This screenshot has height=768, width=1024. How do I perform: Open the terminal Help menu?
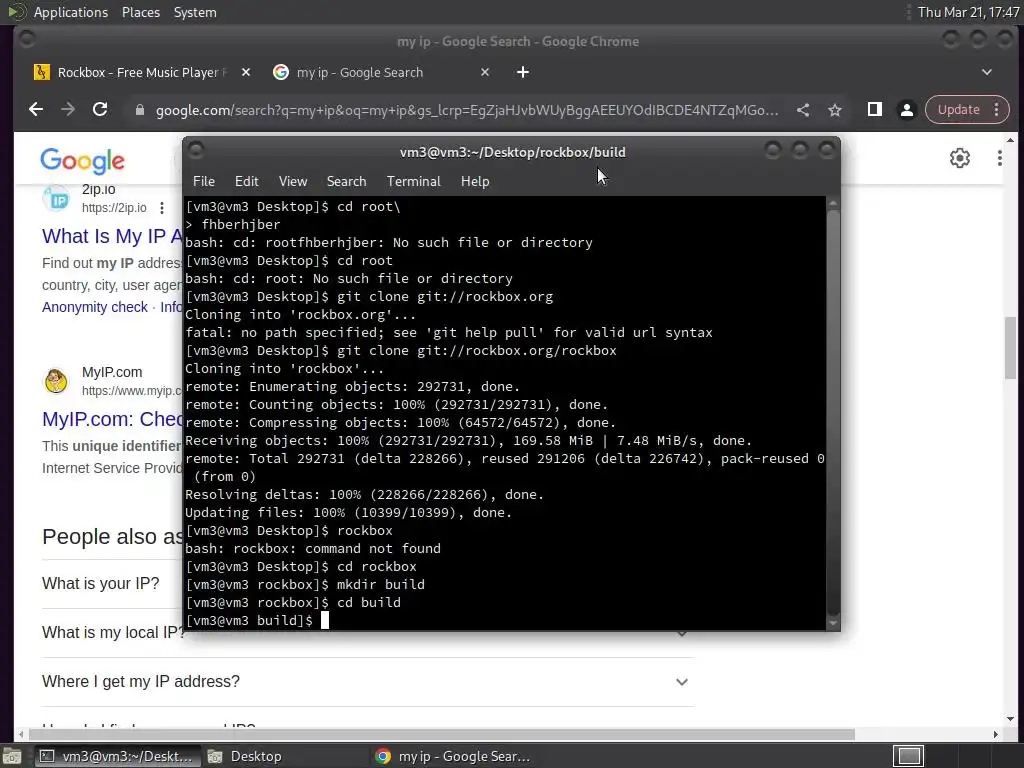pos(475,182)
